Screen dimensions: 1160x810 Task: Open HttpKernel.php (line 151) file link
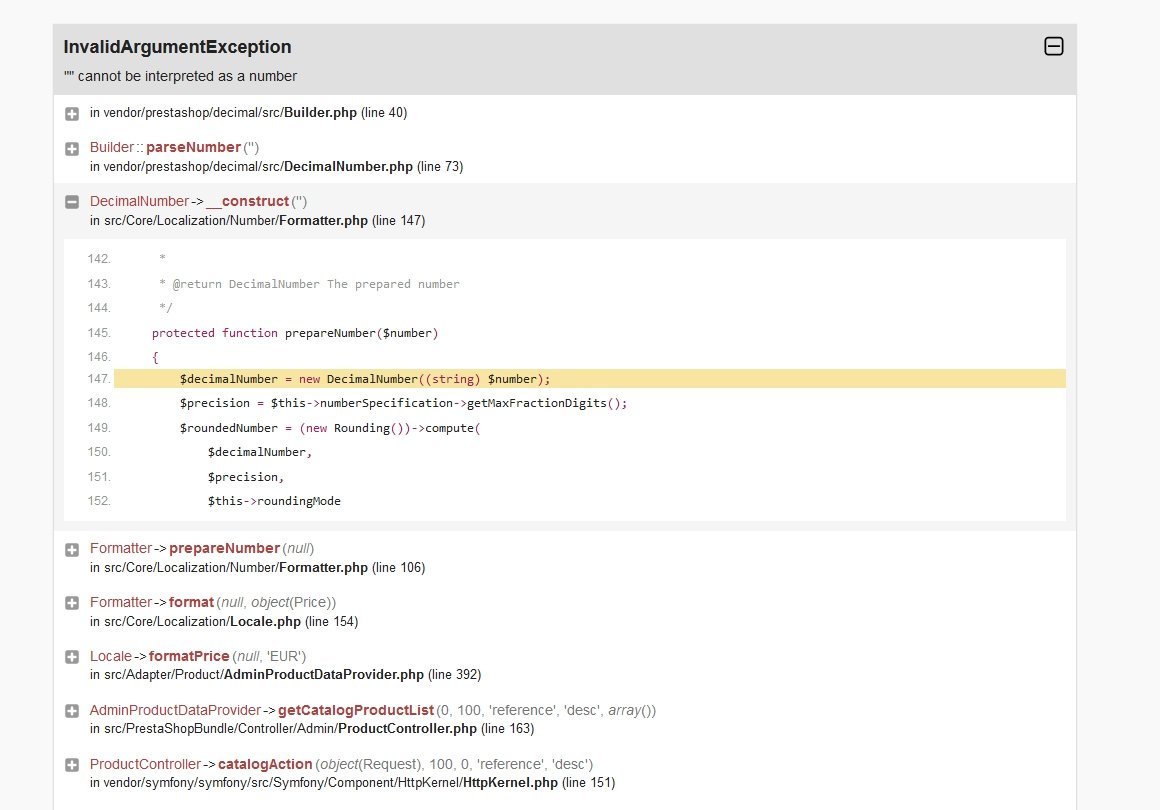(352, 783)
